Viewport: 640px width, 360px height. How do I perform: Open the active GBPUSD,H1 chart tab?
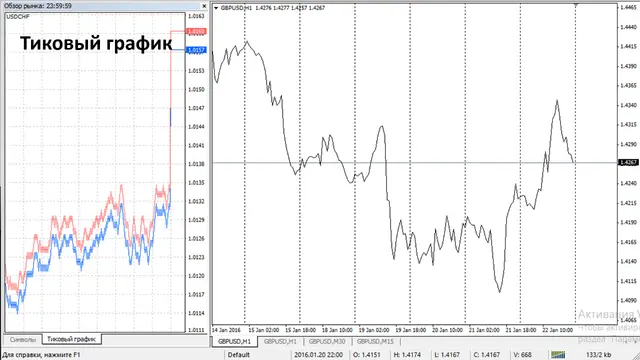(x=234, y=341)
